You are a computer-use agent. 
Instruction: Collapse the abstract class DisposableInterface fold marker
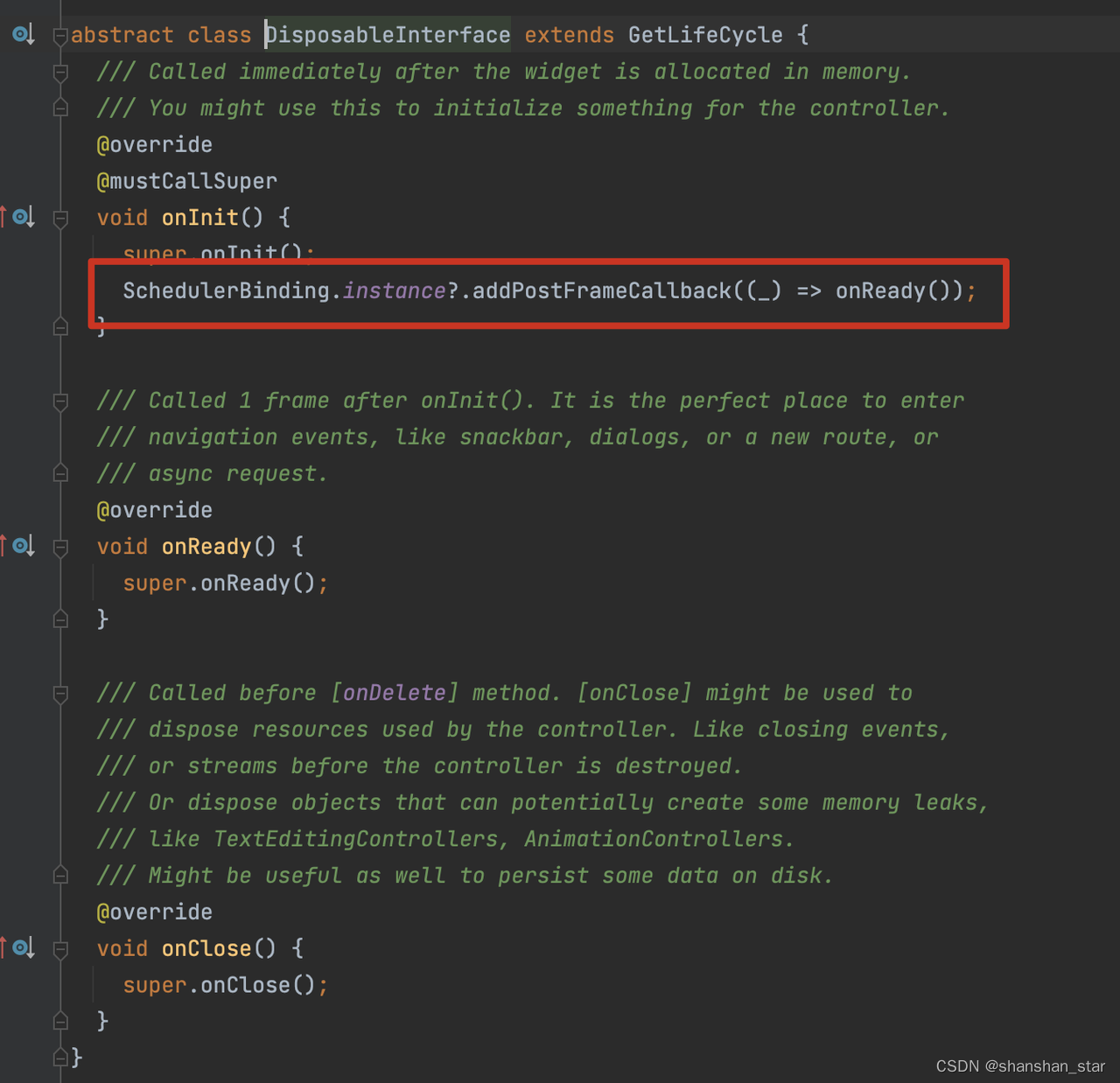[x=60, y=36]
